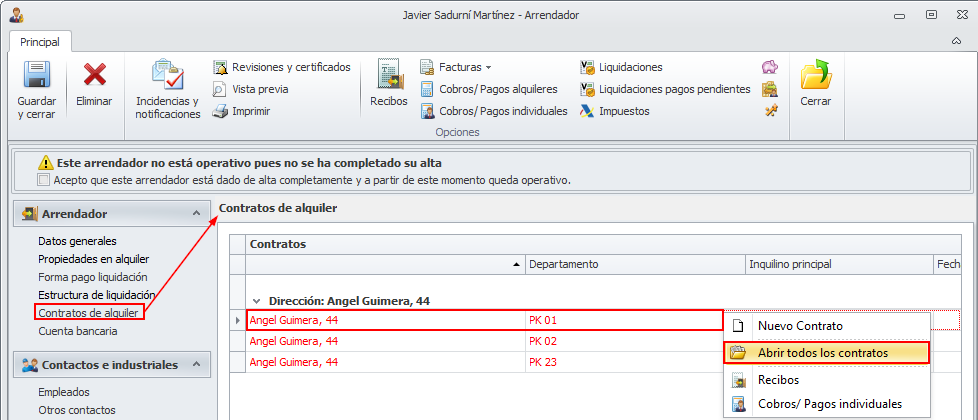
Task: Select the PK 02 contract row
Action: 484,341
